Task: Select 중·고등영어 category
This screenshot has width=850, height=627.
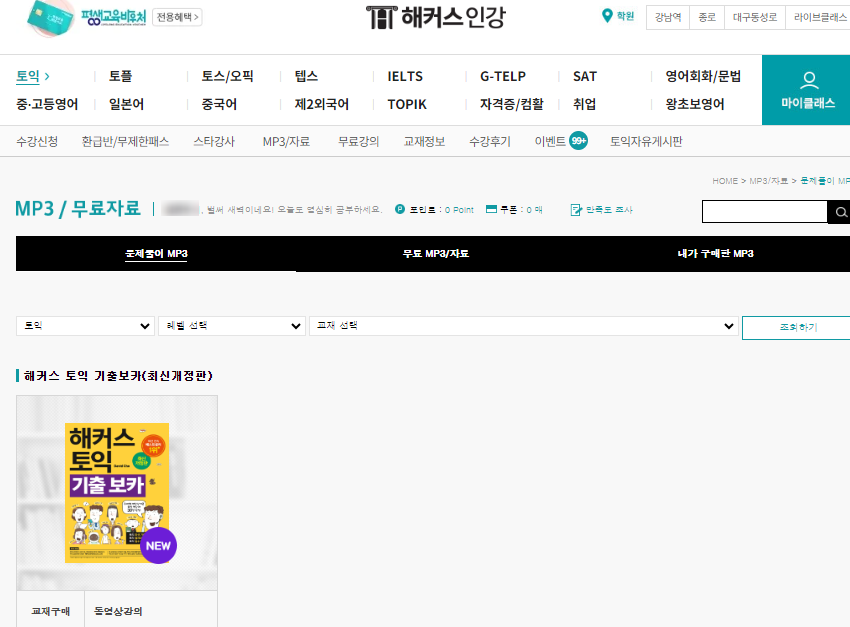Action: tap(47, 104)
